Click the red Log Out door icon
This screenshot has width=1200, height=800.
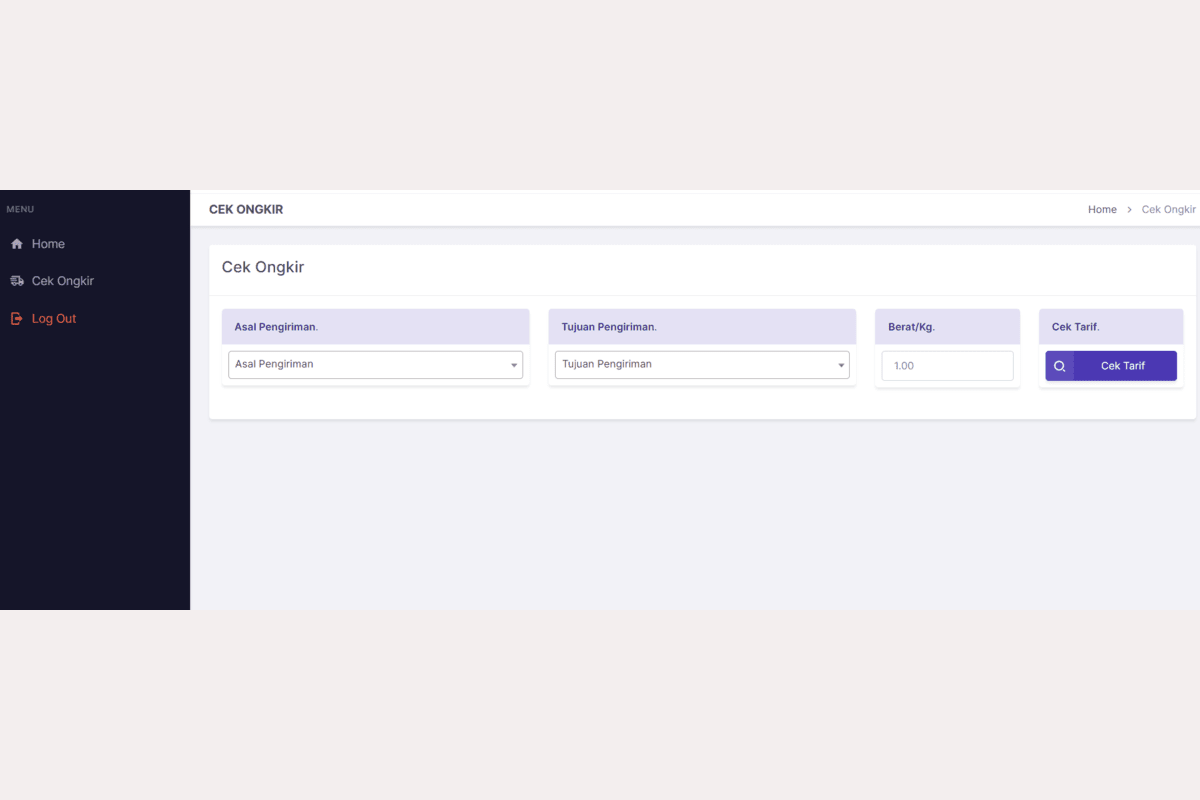16,319
